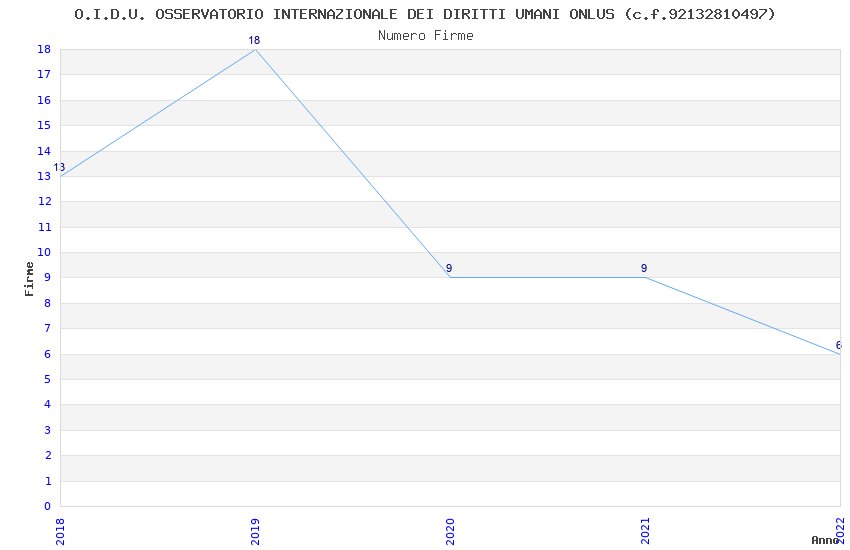Screen dimensions: 850x550
Task: Click the chart title O.I.D.U. OSSERVATORIO INTERNAZIONALE
Action: pos(424,14)
